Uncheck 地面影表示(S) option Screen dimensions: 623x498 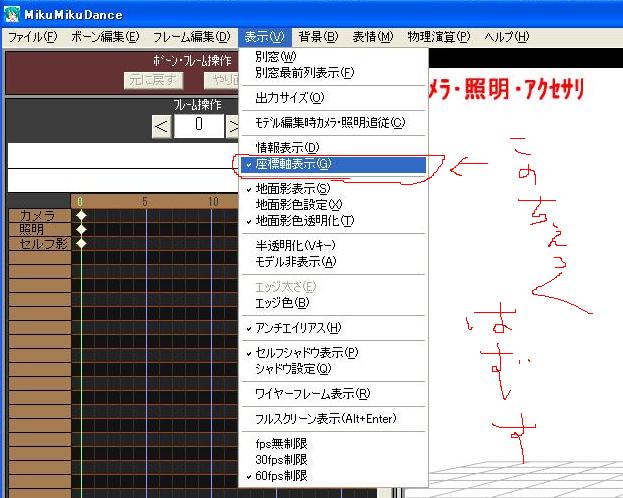pos(334,189)
